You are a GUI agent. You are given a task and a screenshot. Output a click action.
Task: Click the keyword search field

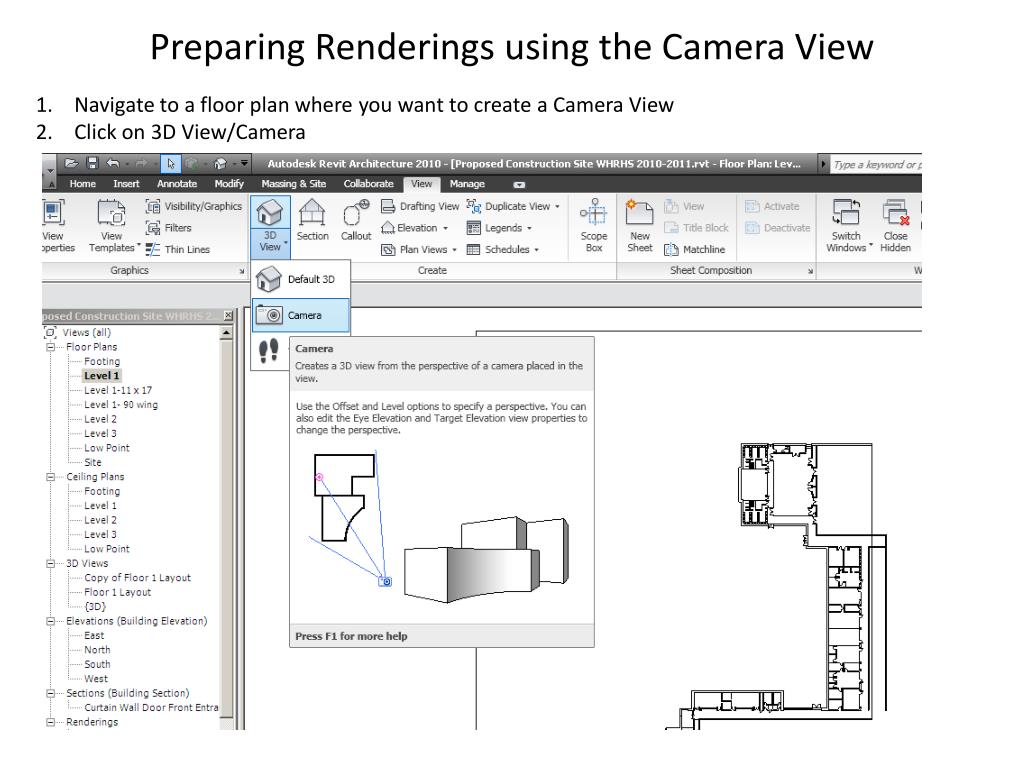[x=876, y=165]
